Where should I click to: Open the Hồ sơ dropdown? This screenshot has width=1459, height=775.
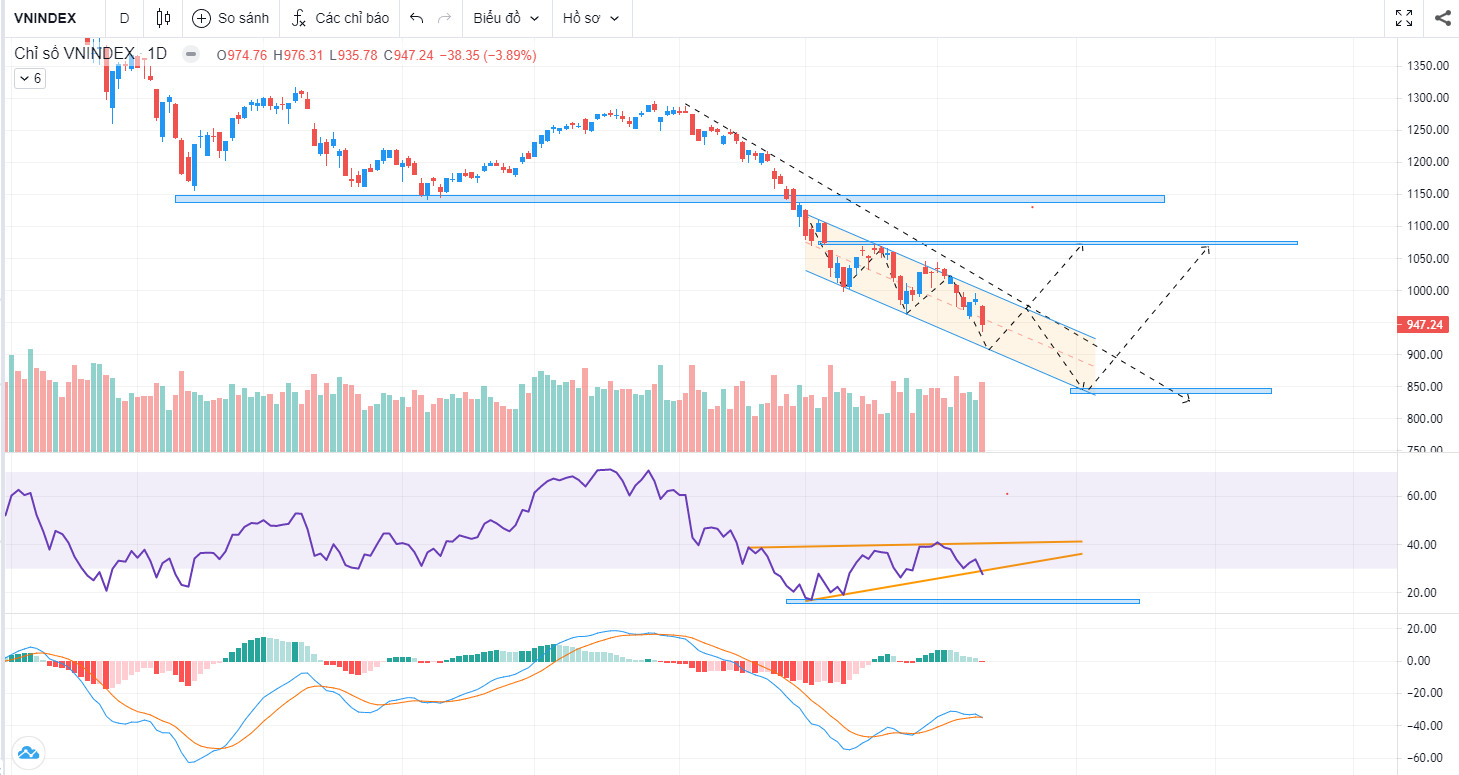[590, 18]
